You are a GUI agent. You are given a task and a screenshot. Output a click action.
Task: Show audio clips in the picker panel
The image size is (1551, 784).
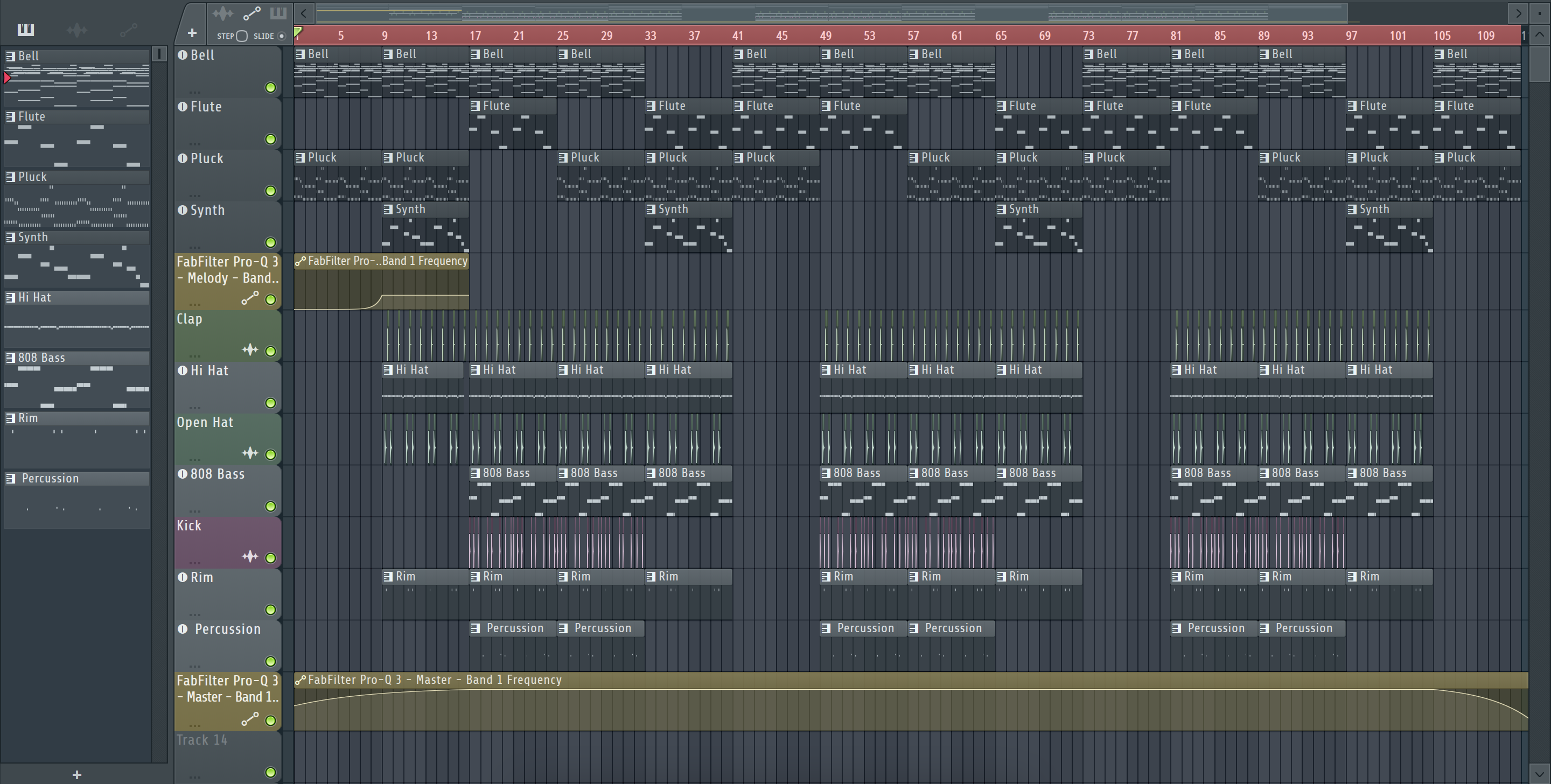pyautogui.click(x=77, y=30)
